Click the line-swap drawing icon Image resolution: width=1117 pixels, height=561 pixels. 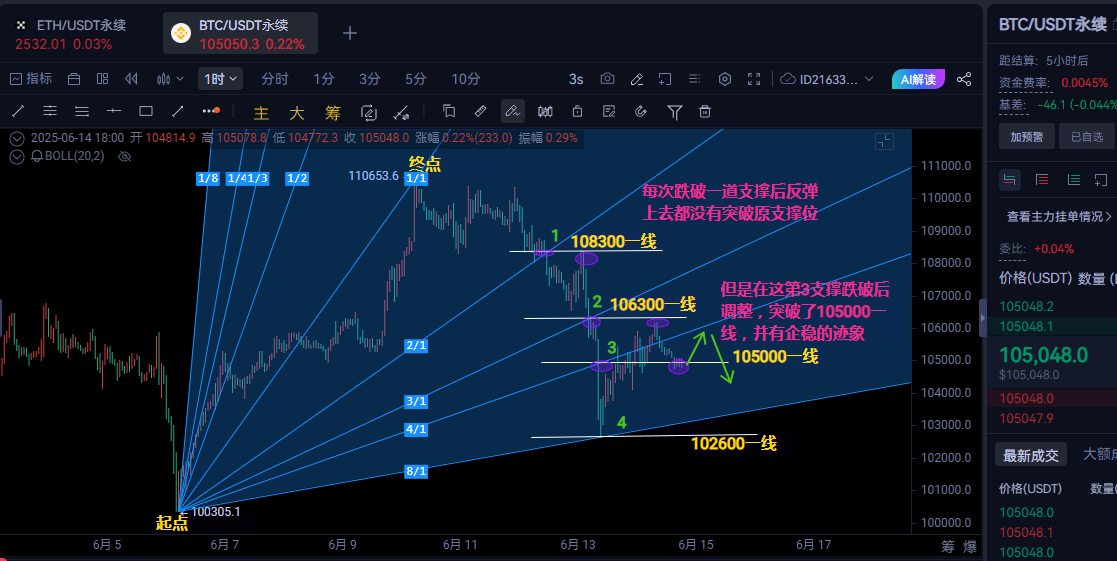[402, 112]
